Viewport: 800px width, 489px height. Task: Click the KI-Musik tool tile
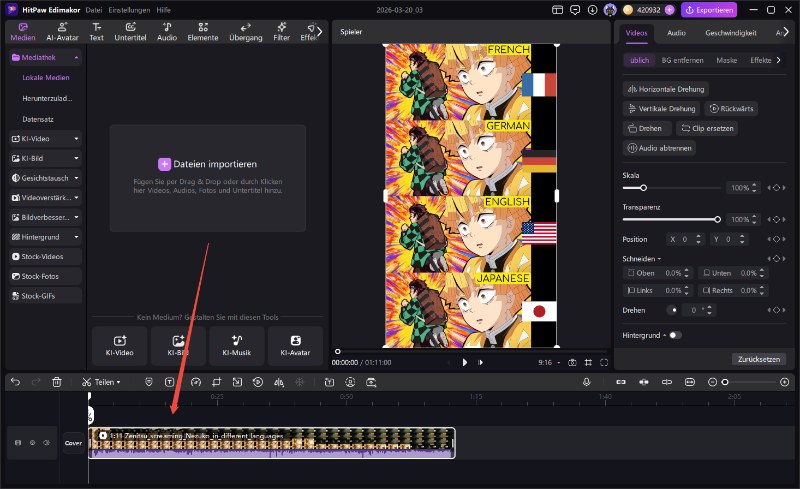coord(238,345)
